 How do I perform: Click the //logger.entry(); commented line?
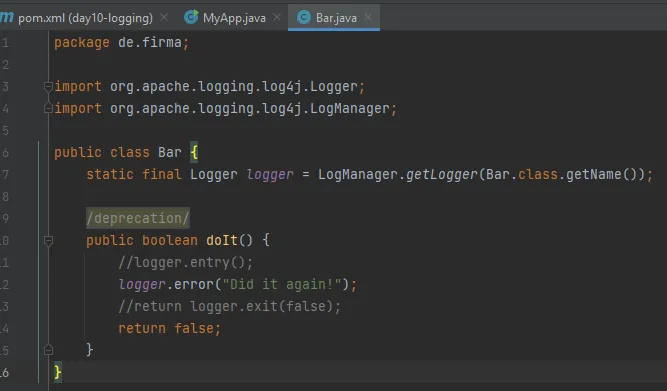[x=185, y=263]
